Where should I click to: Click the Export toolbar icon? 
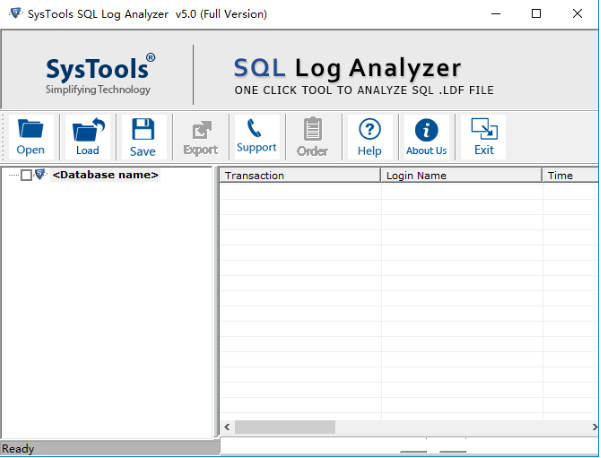click(x=200, y=130)
